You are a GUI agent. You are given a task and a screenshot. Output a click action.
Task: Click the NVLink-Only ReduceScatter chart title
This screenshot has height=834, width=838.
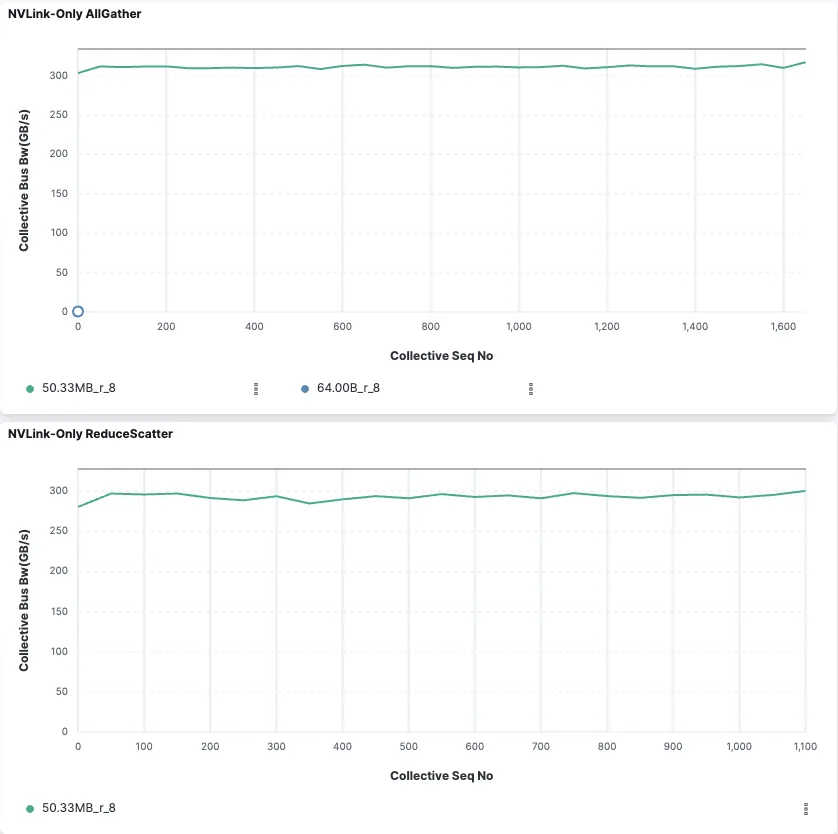[x=90, y=434]
